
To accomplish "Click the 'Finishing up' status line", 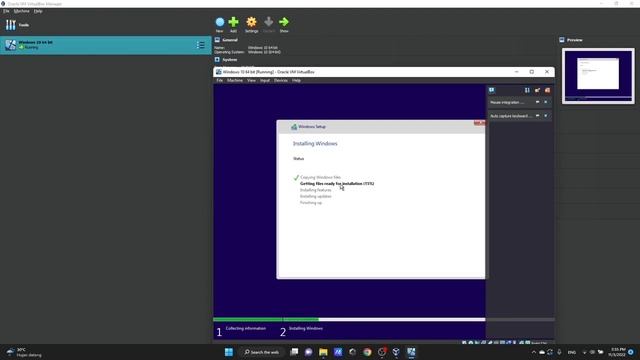I will [311, 203].
